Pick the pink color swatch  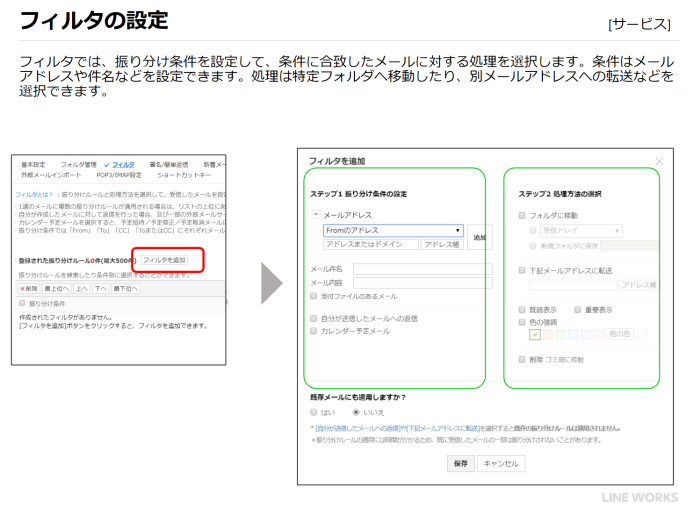598,334
